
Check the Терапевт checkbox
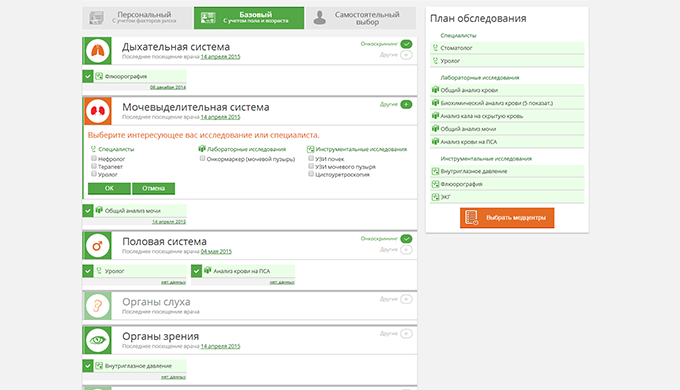click(94, 166)
